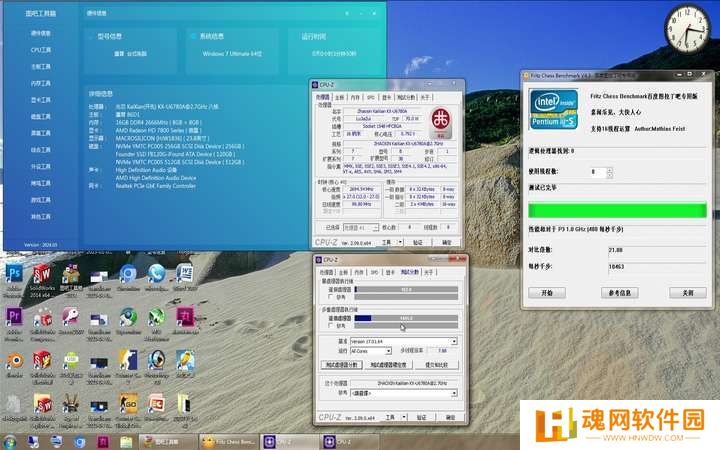
Task: Click 开始 button in Fritz Chess Benchmark
Action: tap(547, 292)
